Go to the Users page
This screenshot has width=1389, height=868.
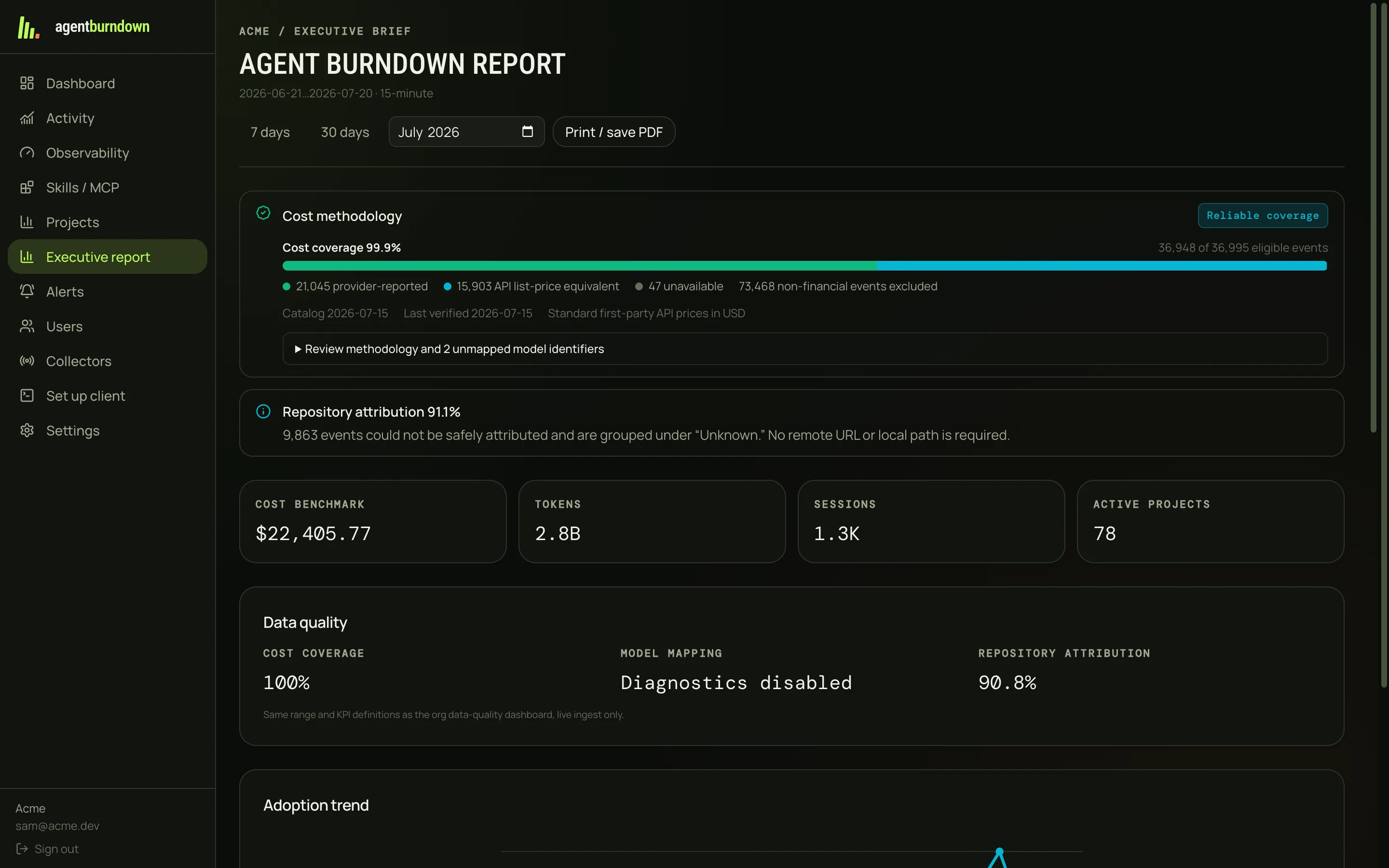tap(108, 326)
